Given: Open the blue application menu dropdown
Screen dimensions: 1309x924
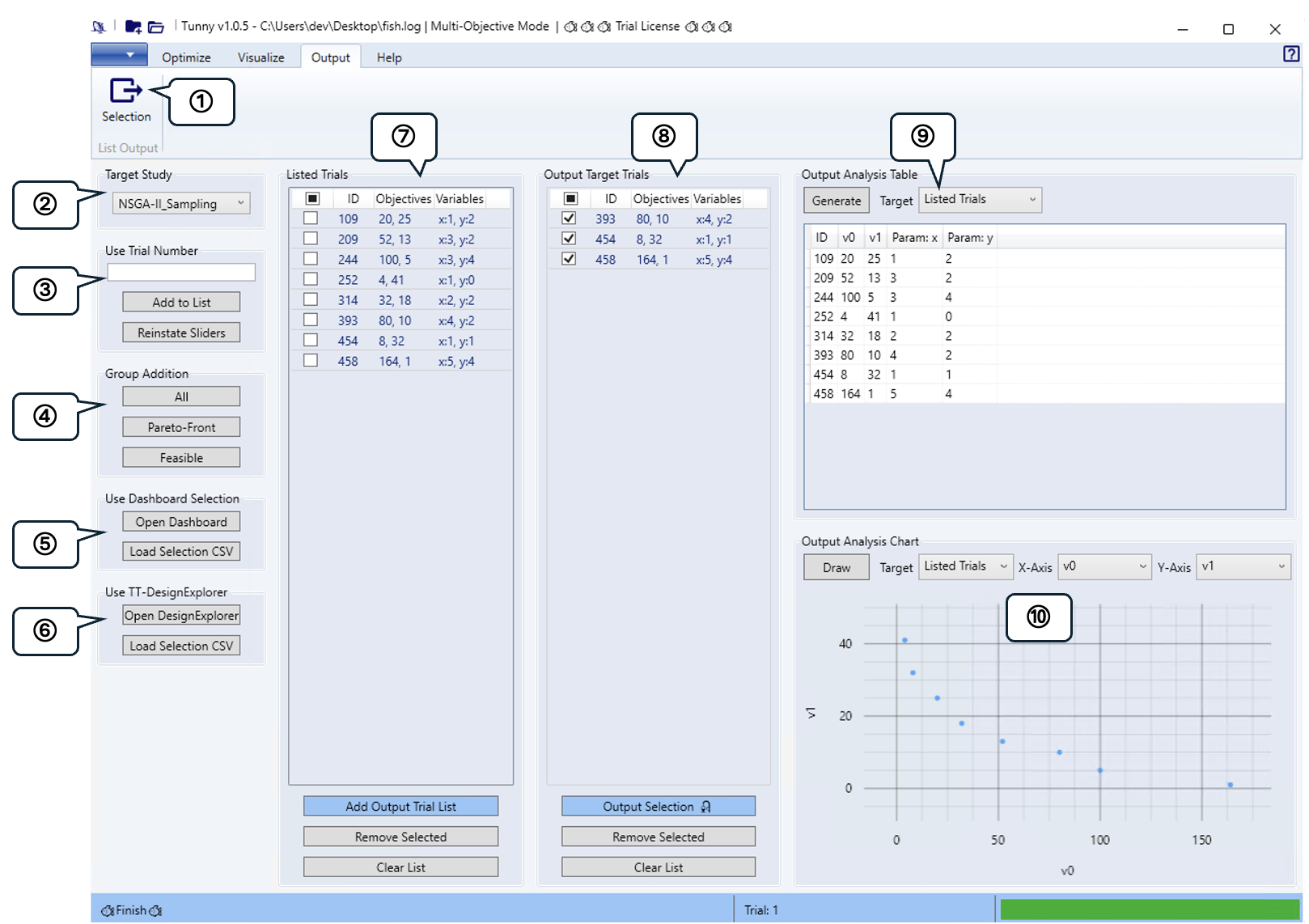Looking at the screenshot, I should (120, 55).
